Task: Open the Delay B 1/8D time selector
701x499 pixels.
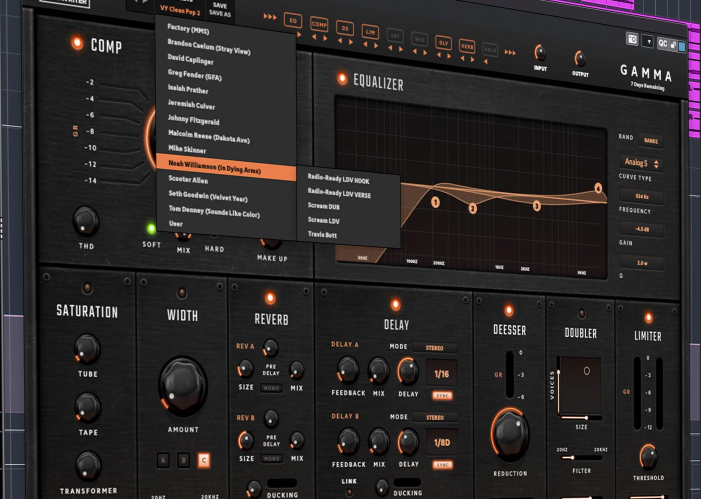Action: (442, 442)
